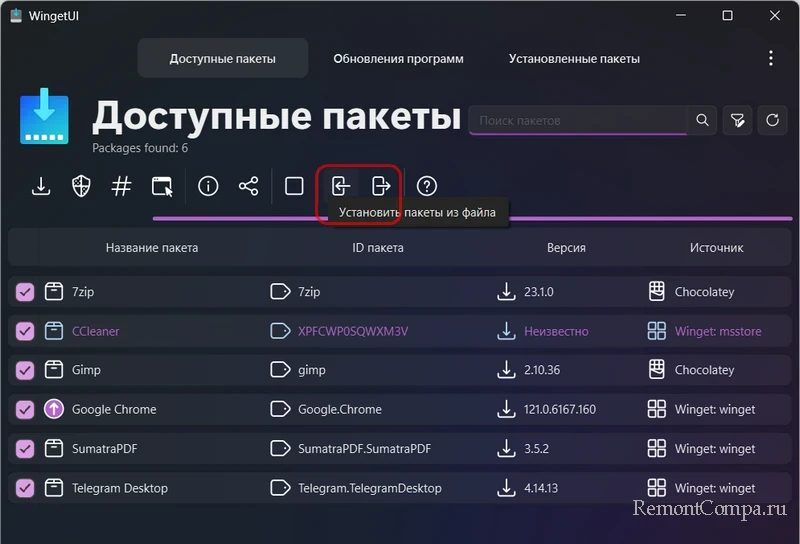Click export packages to file icon
Screen dimensions: 800x544
380,186
